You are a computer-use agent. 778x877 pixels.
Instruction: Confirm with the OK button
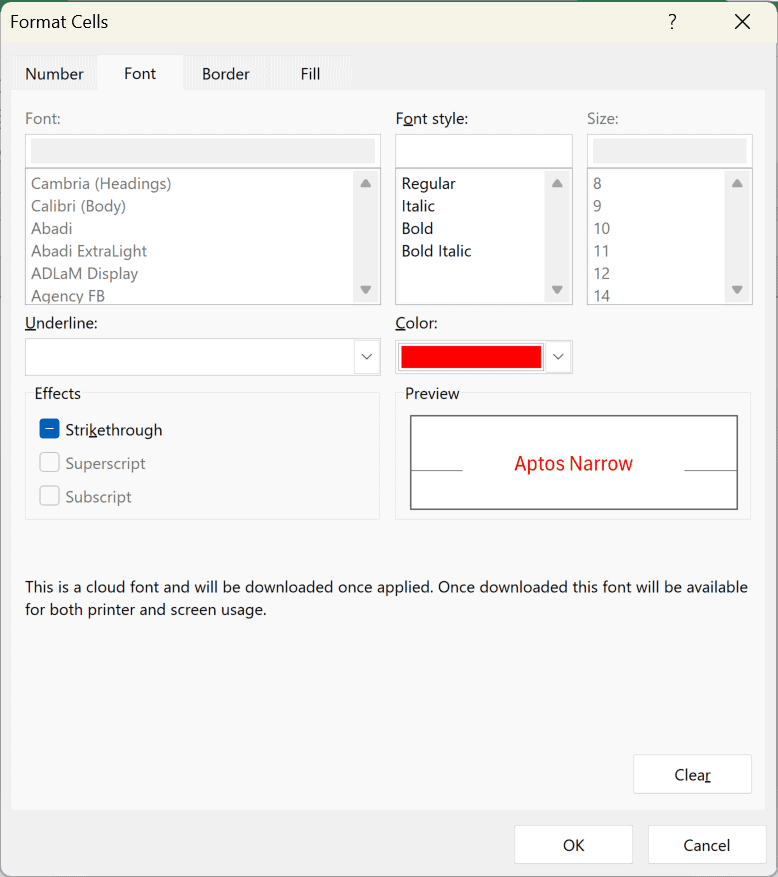[x=573, y=845]
